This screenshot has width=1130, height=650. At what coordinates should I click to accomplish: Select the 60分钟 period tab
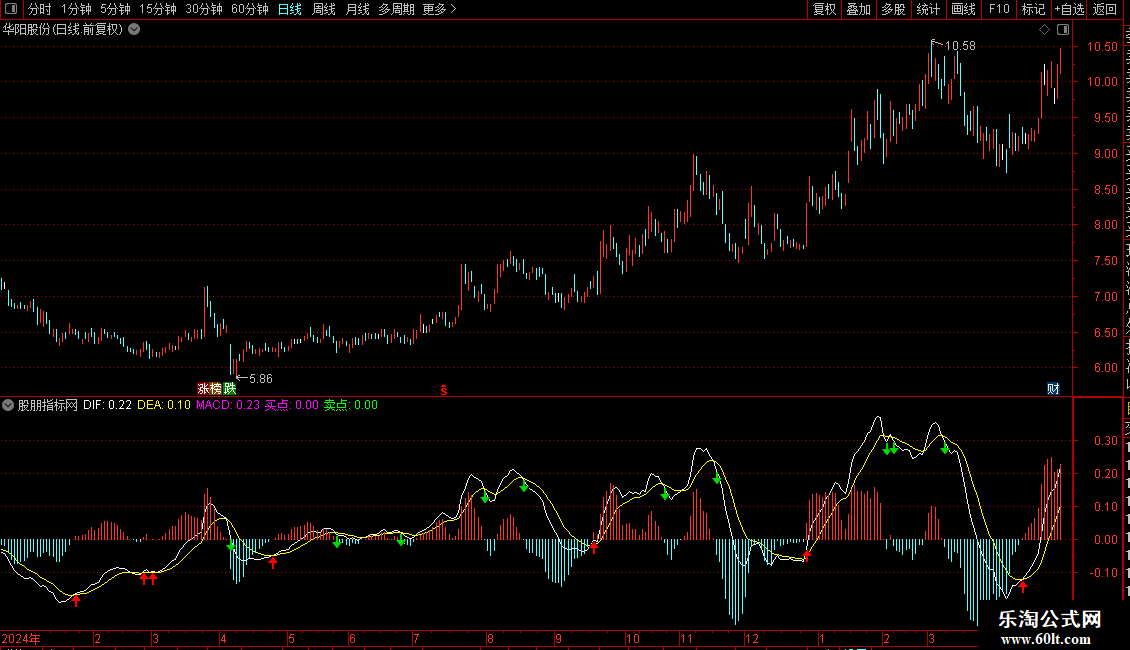click(x=250, y=9)
